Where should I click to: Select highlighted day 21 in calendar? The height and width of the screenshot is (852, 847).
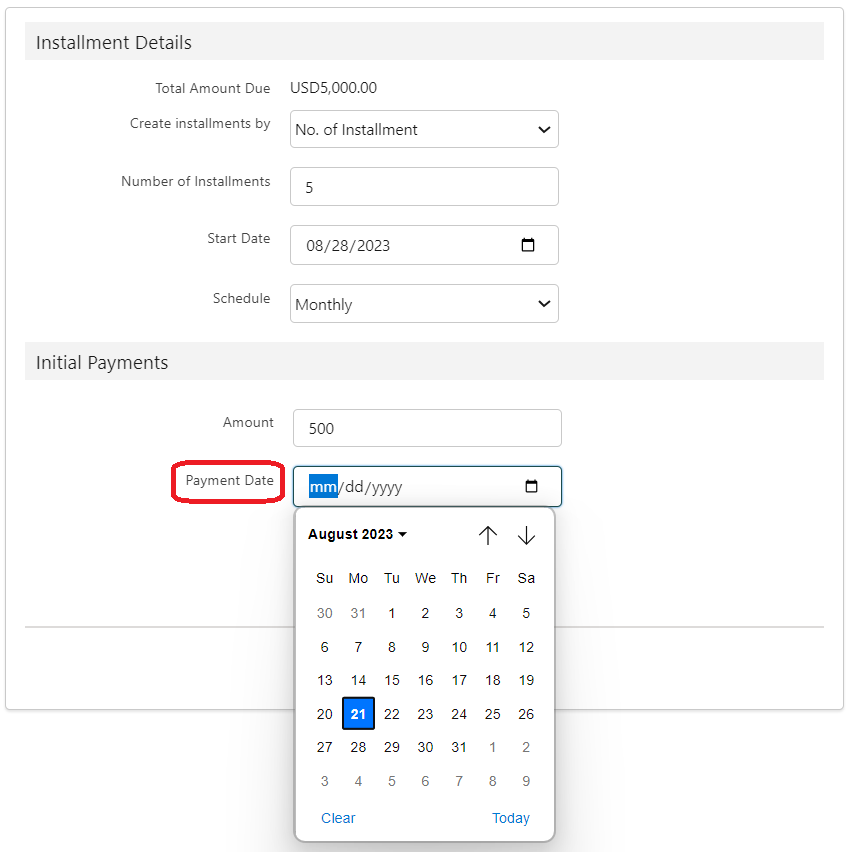[x=358, y=714]
